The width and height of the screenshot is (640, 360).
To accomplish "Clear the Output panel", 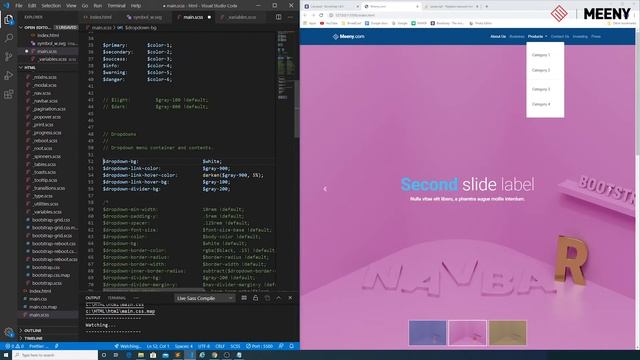I will 244,298.
